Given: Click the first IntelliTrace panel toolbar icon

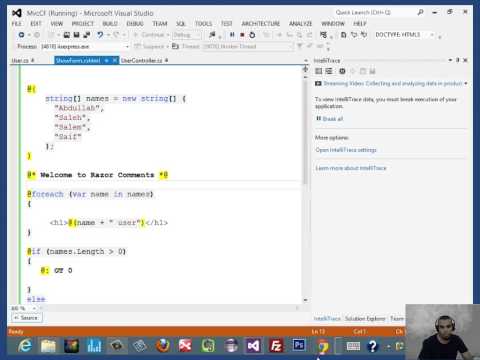Looking at the screenshot, I should click(x=319, y=71).
